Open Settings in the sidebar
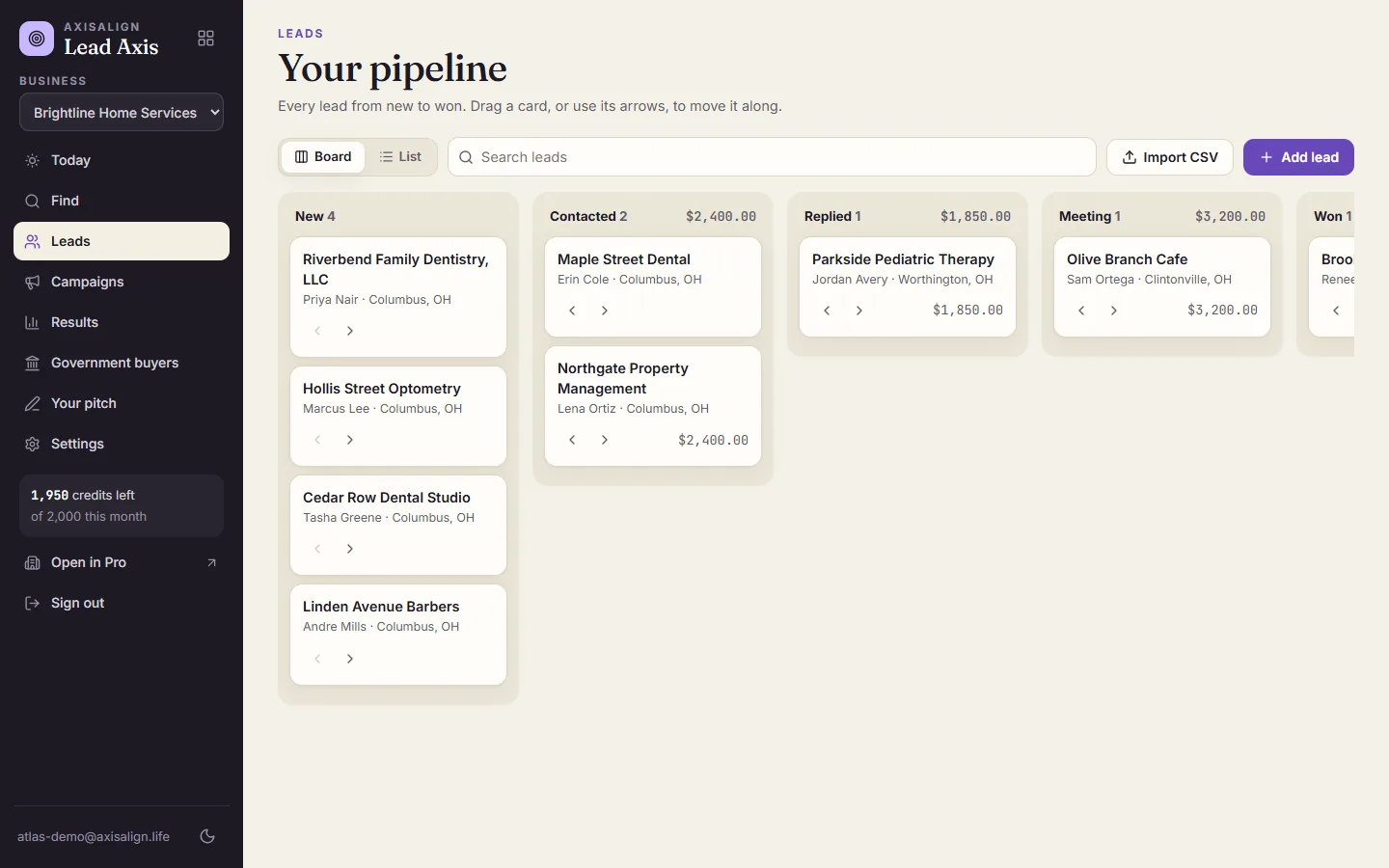This screenshot has height=868, width=1389. pyautogui.click(x=122, y=444)
